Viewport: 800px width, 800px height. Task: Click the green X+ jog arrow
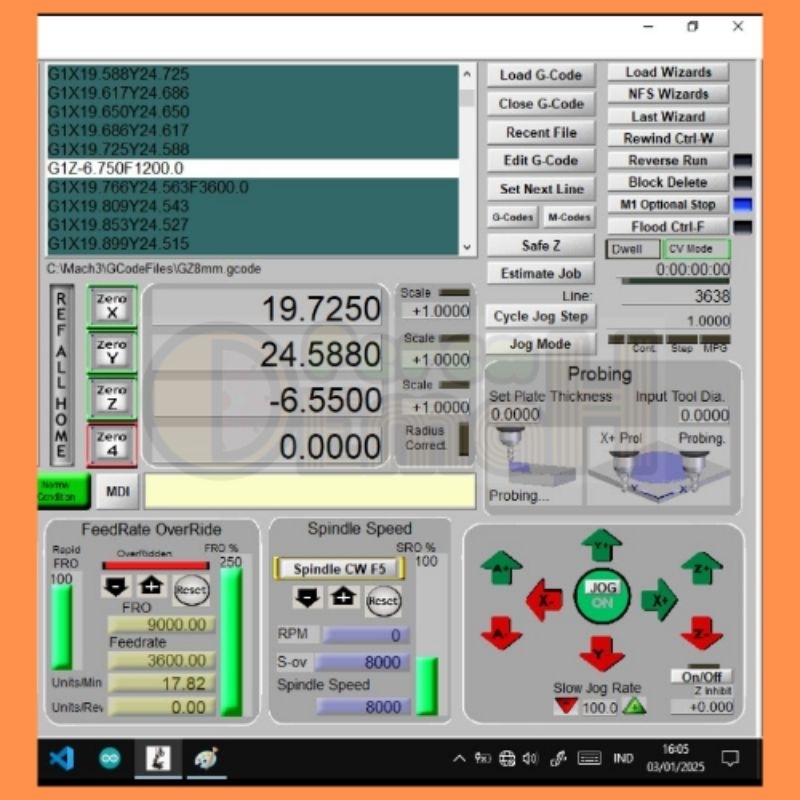(x=659, y=600)
